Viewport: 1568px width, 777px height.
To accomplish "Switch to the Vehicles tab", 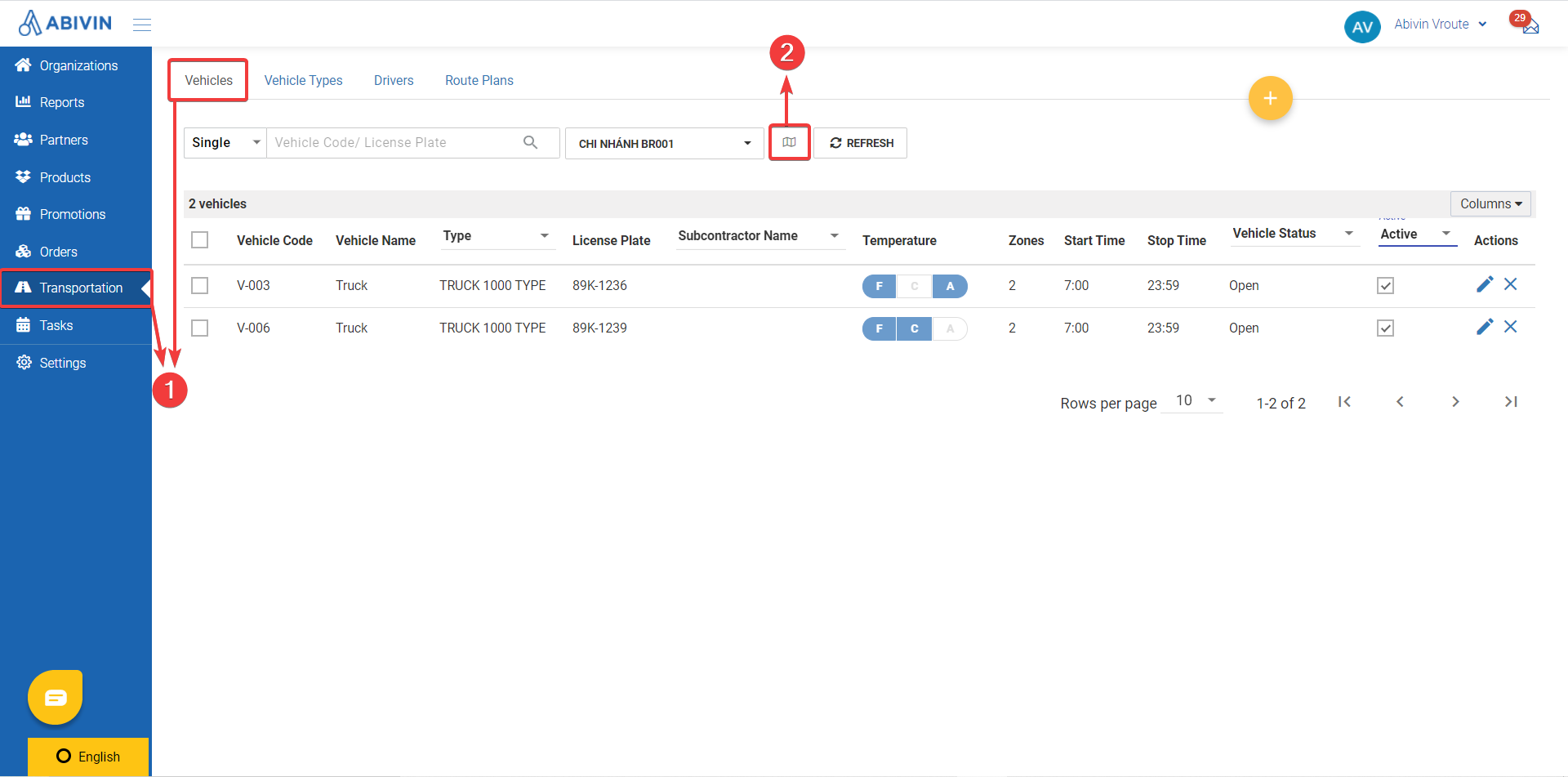I will 208,80.
